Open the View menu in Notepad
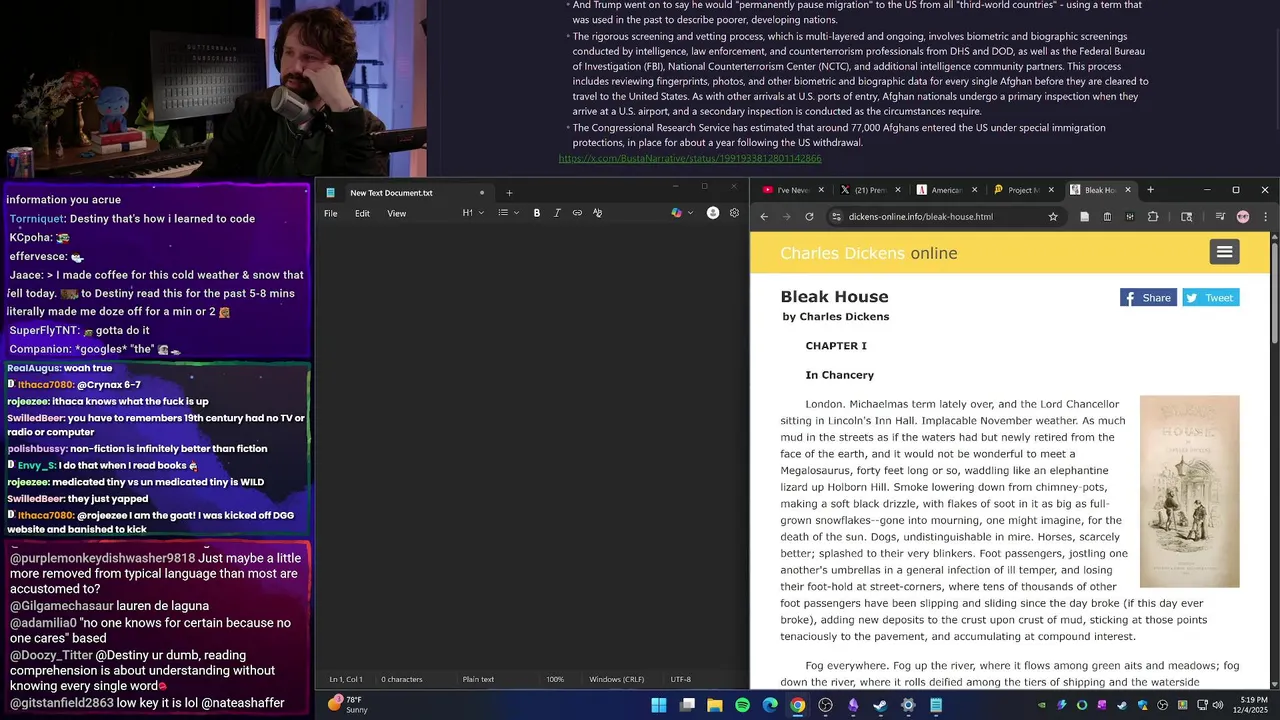1280x720 pixels. tap(396, 213)
